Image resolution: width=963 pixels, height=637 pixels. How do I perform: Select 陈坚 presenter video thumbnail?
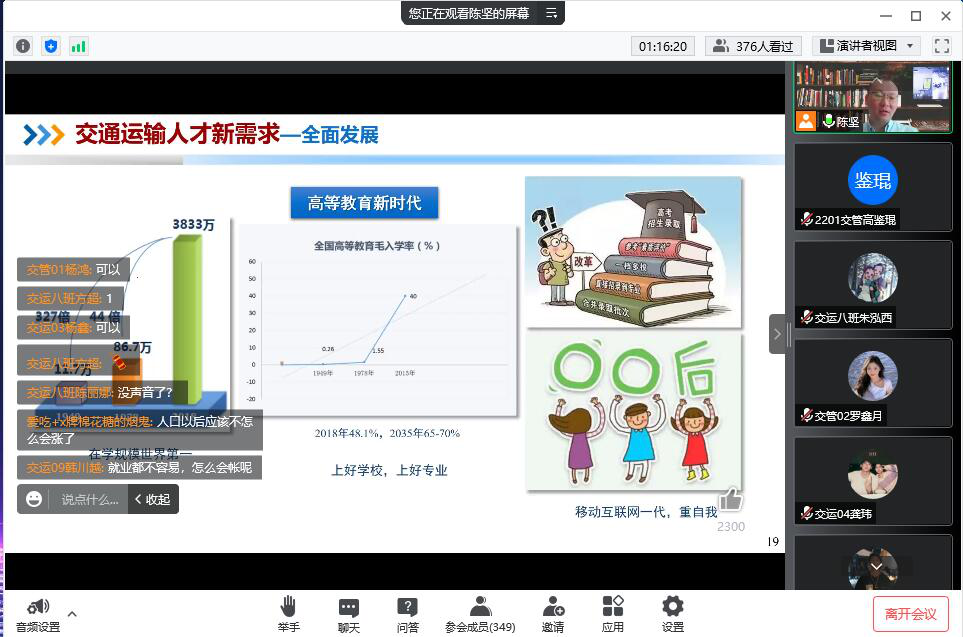(x=873, y=96)
